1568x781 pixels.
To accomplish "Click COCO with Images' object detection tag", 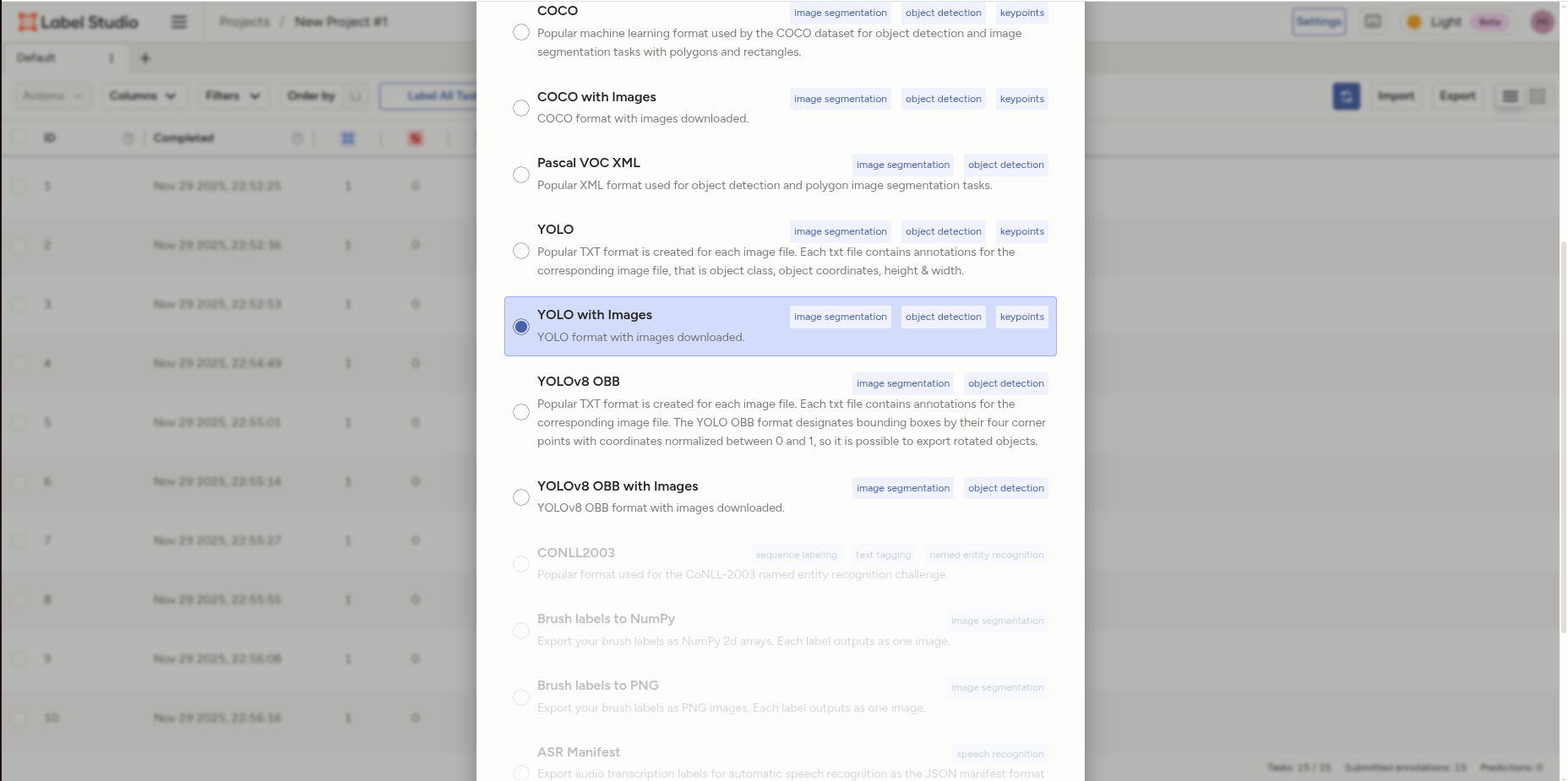I will point(944,99).
